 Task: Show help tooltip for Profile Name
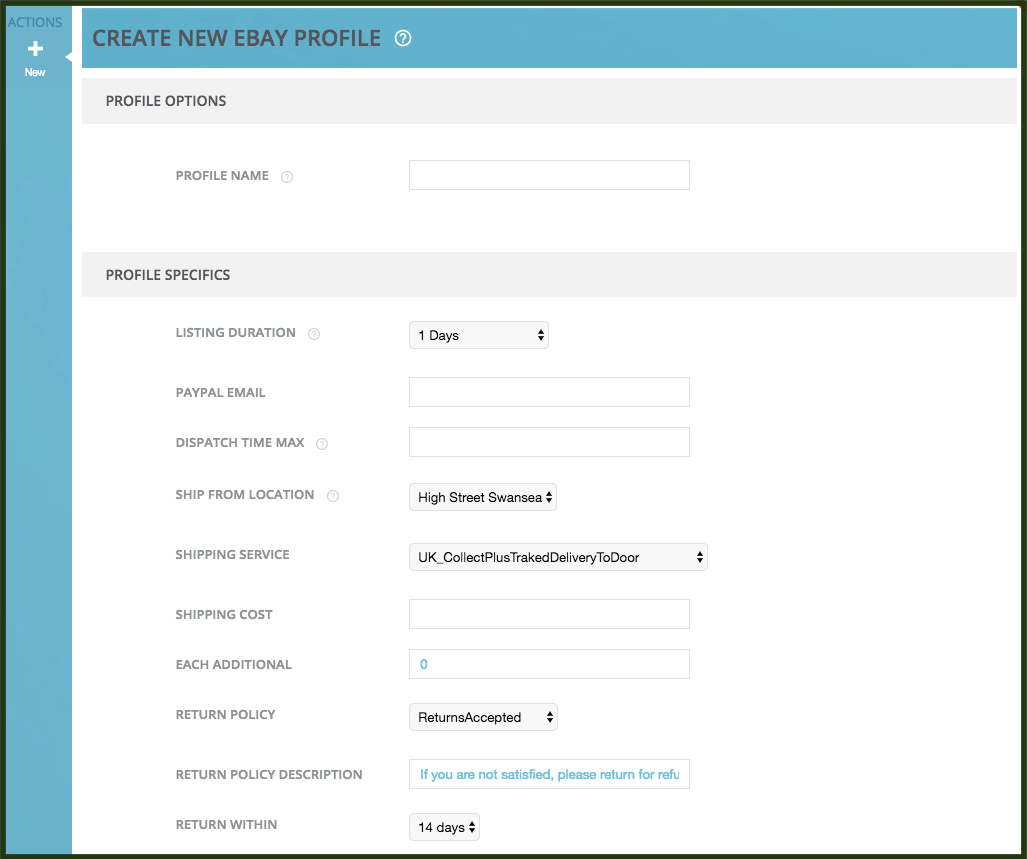287,177
